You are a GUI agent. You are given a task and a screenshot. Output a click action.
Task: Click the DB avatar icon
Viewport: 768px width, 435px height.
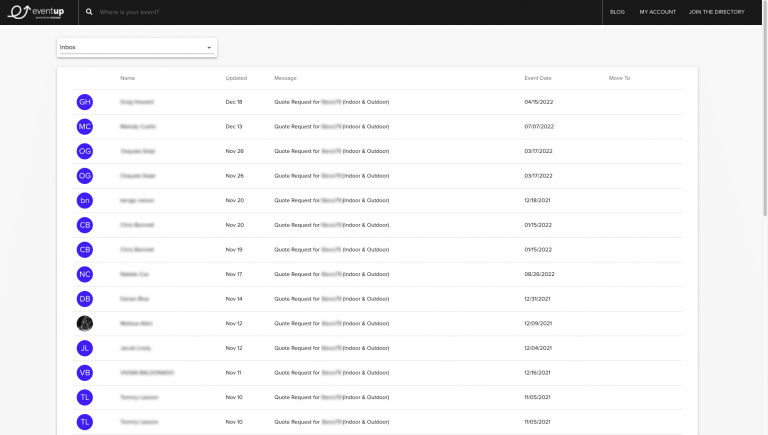85,299
